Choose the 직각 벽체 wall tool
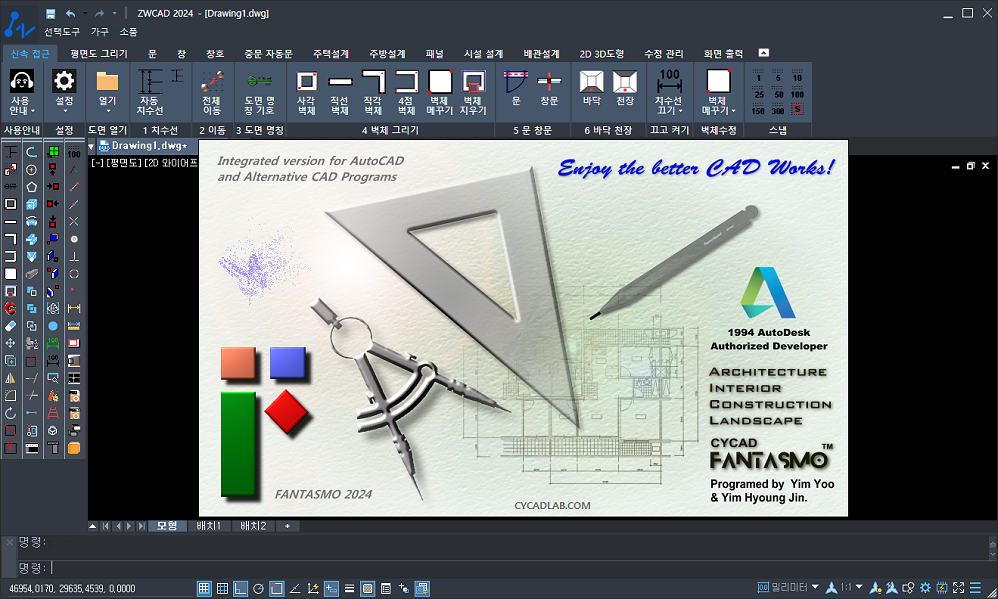 pyautogui.click(x=373, y=93)
